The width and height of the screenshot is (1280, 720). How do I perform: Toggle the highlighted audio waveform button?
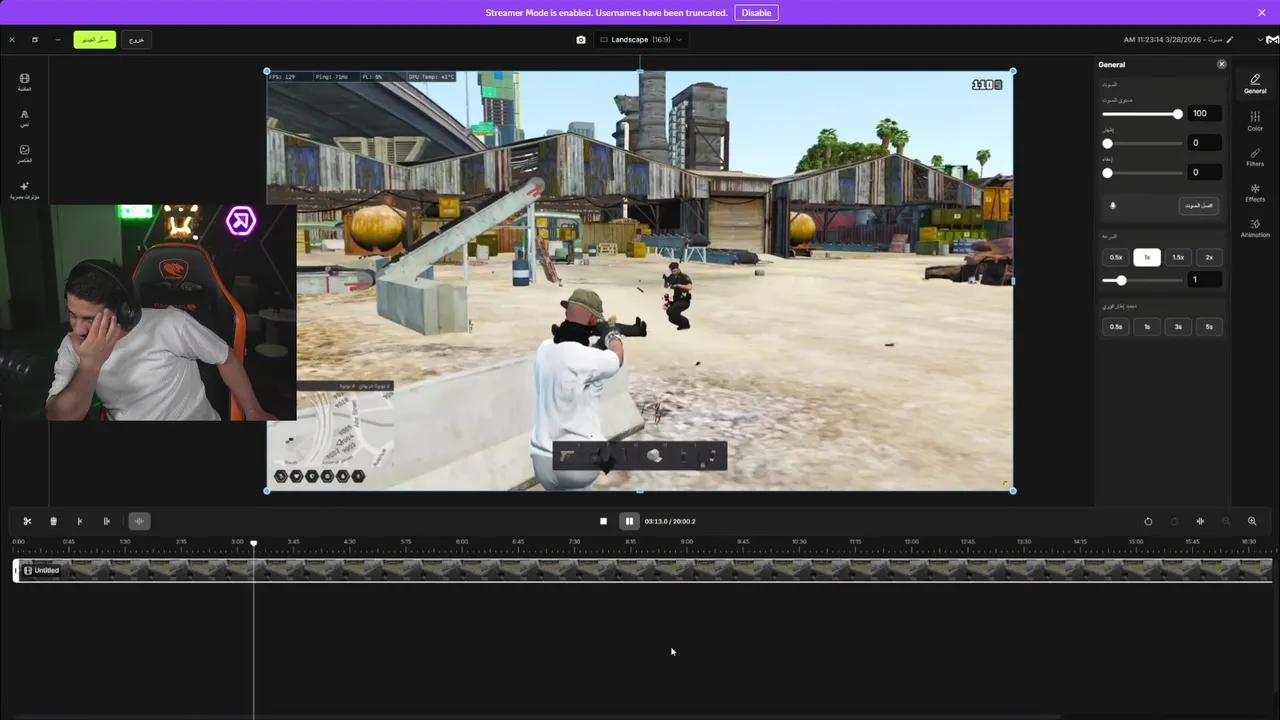(139, 521)
